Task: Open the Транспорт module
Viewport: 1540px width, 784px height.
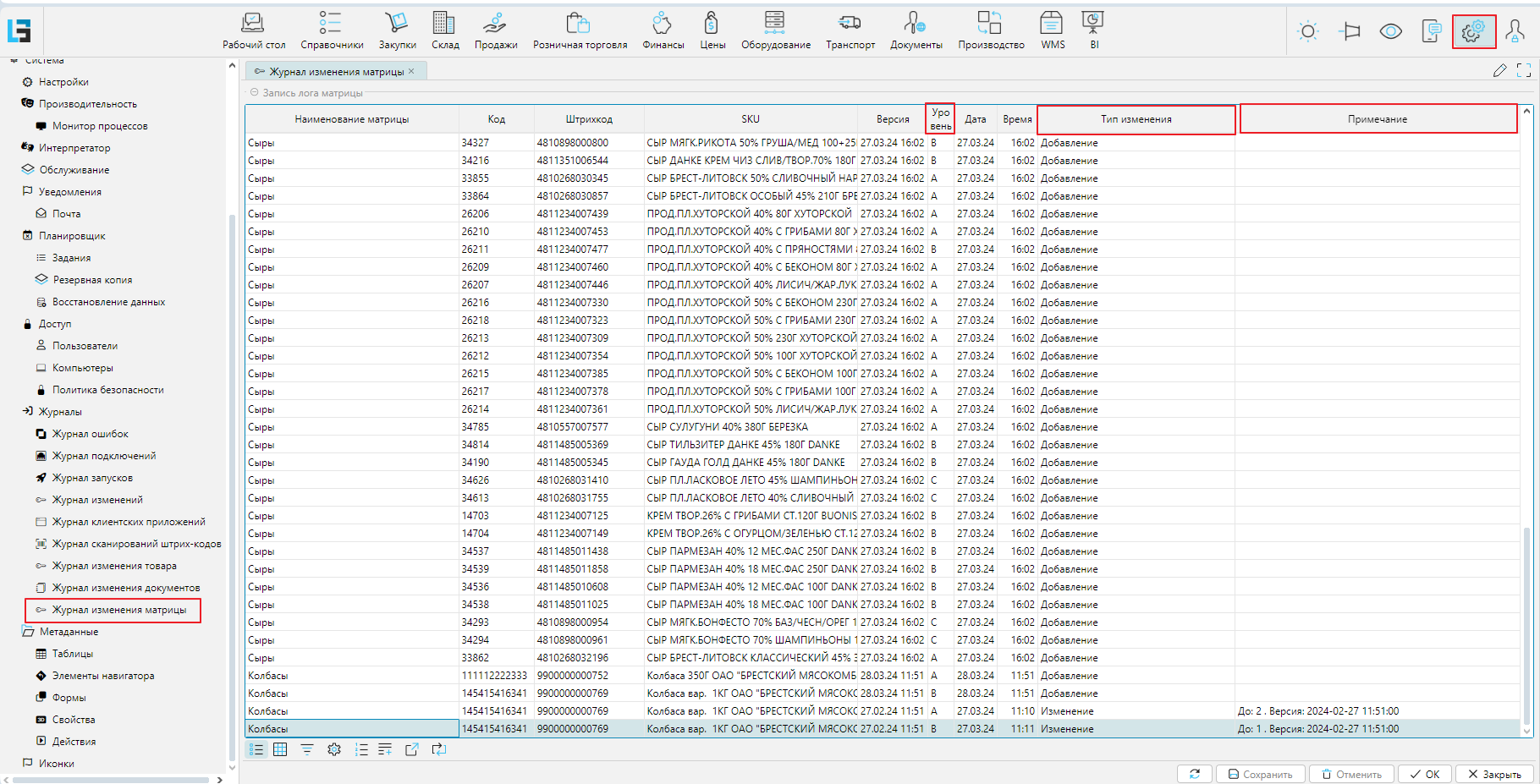Action: click(850, 30)
